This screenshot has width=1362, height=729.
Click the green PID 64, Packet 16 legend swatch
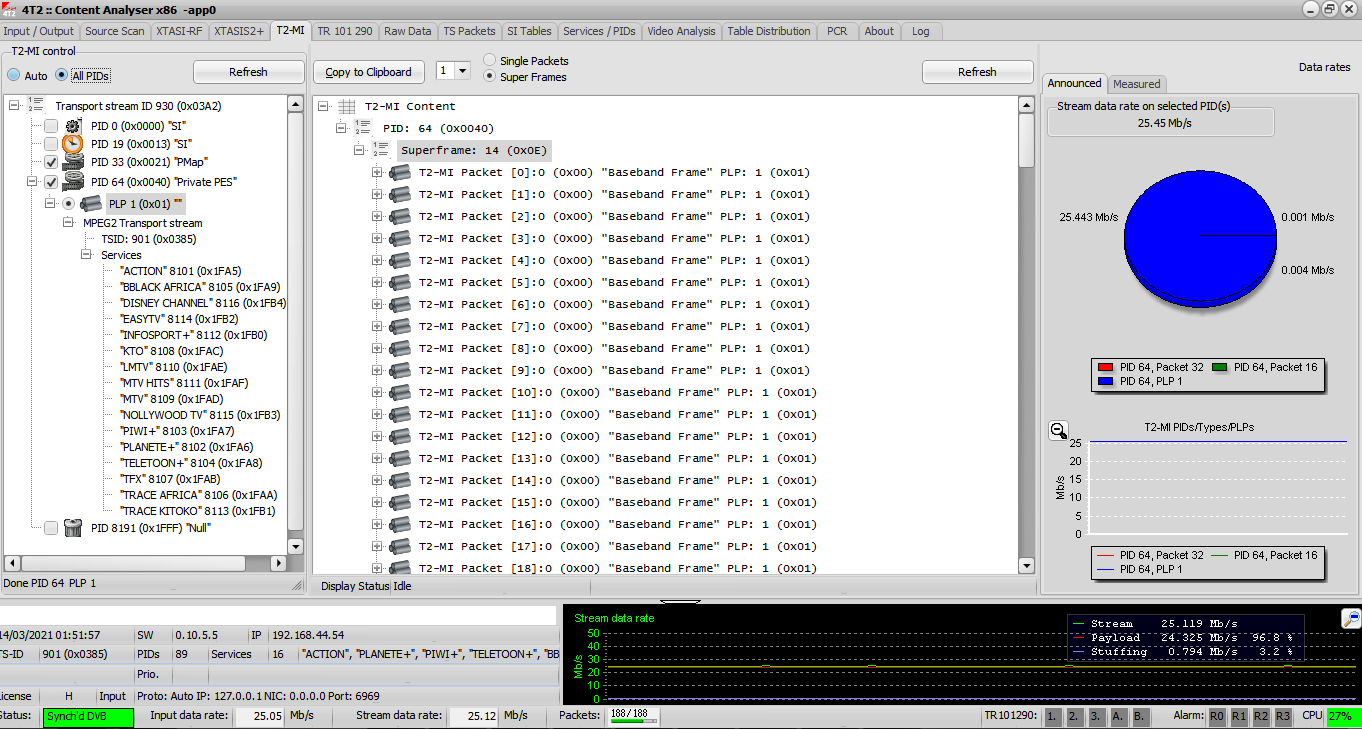click(1220, 367)
